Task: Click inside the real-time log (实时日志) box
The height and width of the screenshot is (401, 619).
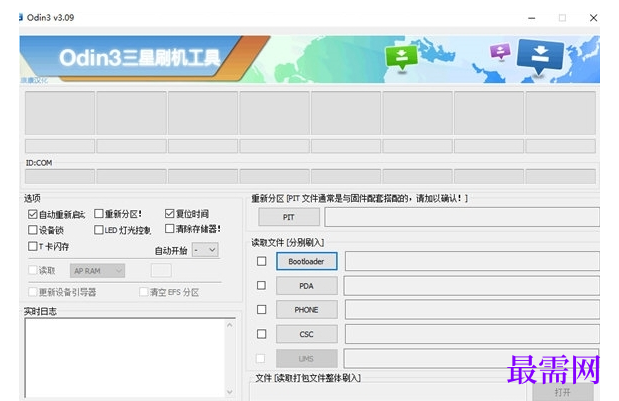Action: click(126, 358)
